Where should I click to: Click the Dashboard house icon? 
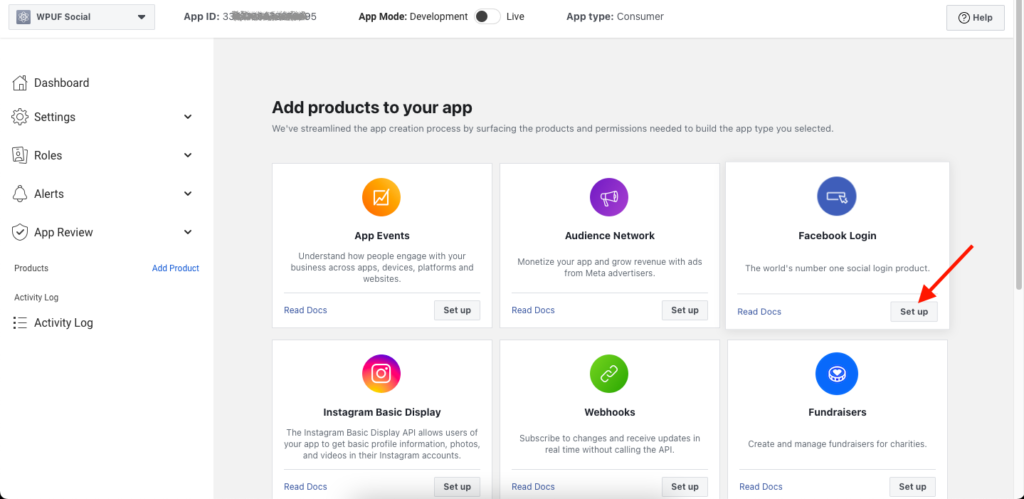coord(20,83)
